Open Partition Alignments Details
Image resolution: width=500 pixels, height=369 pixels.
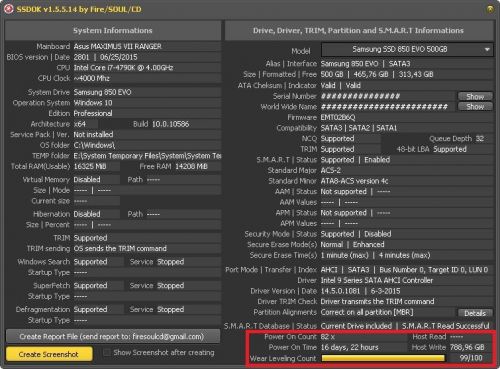(x=475, y=313)
